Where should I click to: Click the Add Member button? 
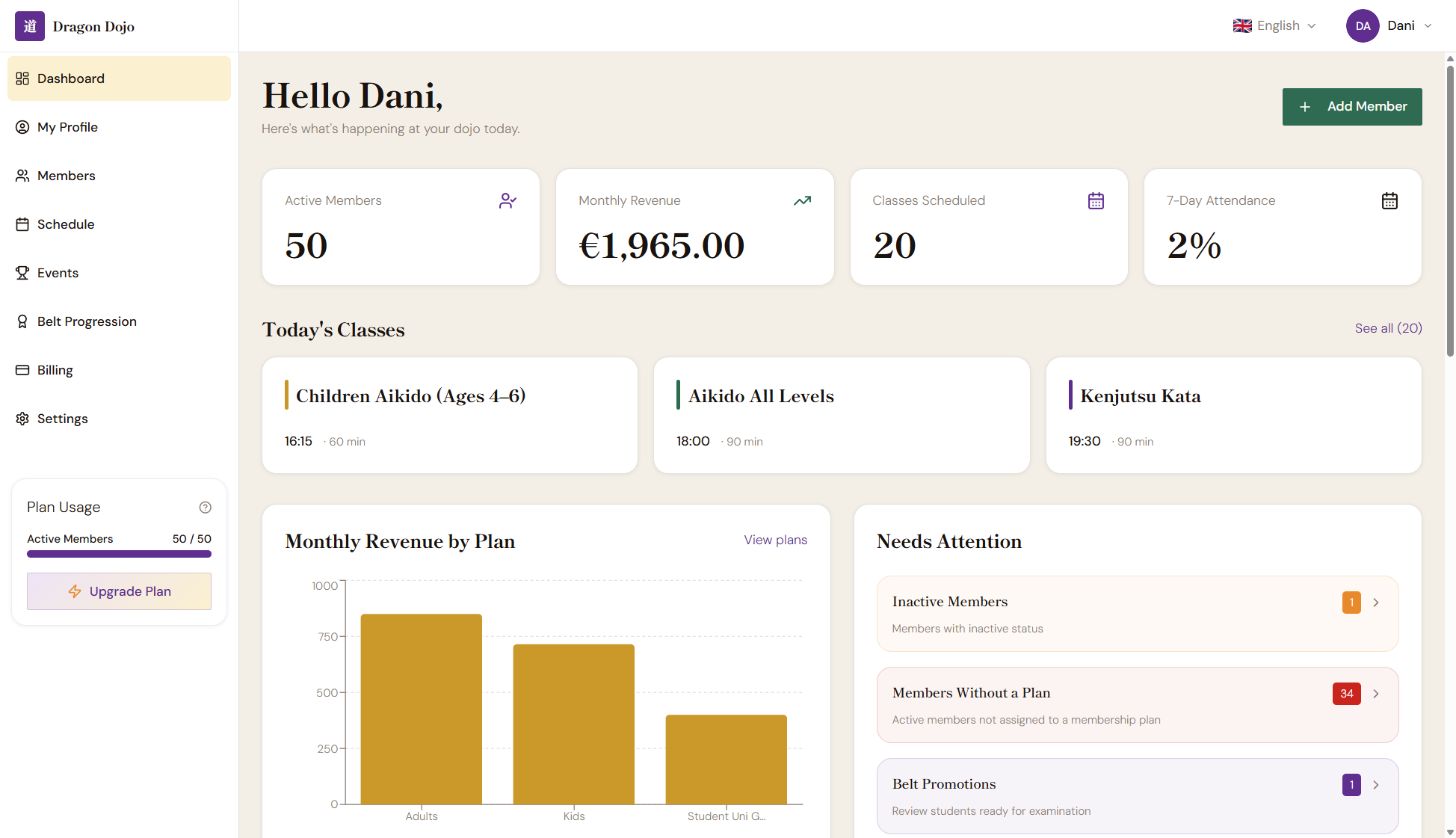(1352, 106)
